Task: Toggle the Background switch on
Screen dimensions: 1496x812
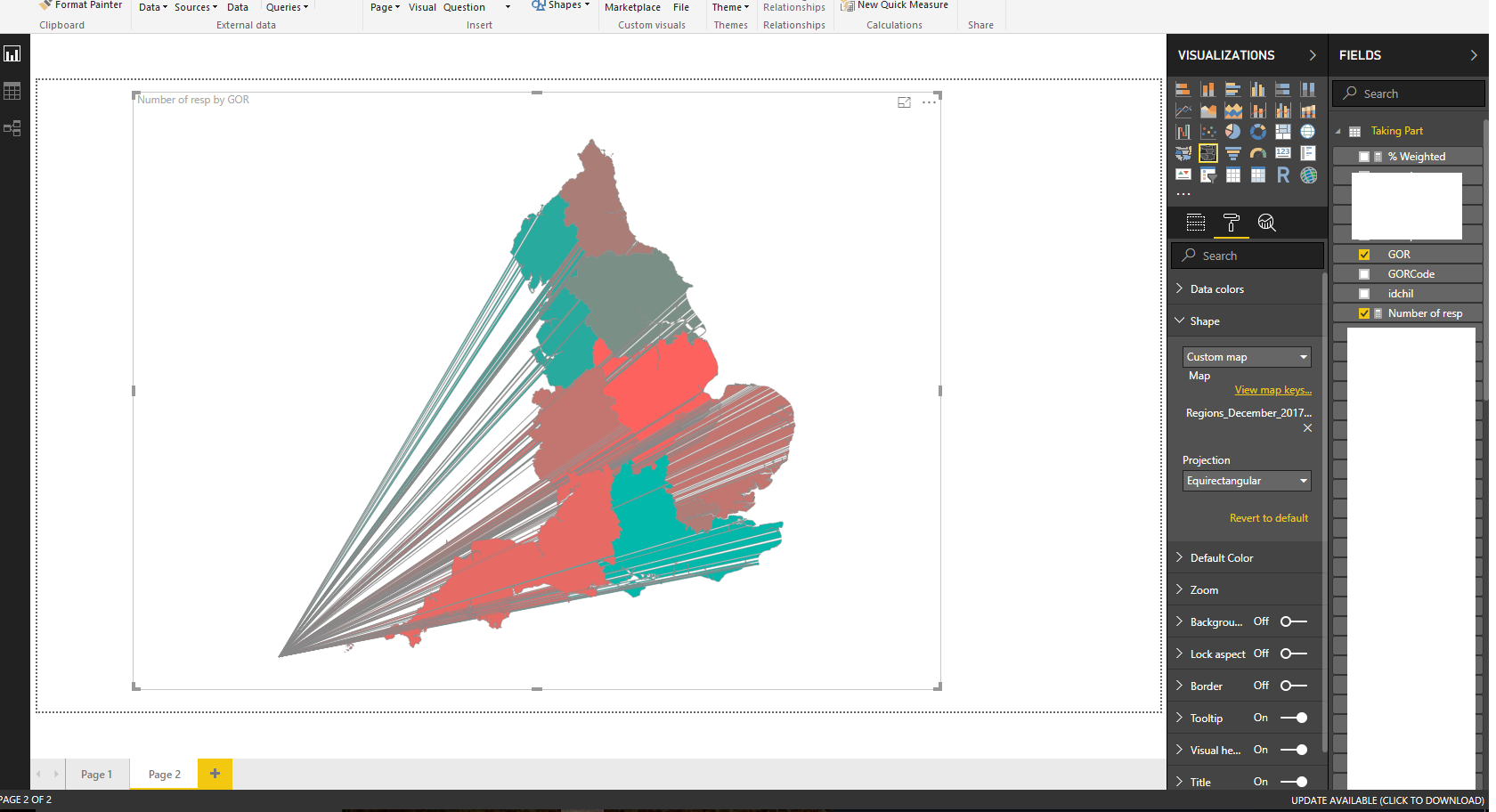Action: (x=1294, y=621)
